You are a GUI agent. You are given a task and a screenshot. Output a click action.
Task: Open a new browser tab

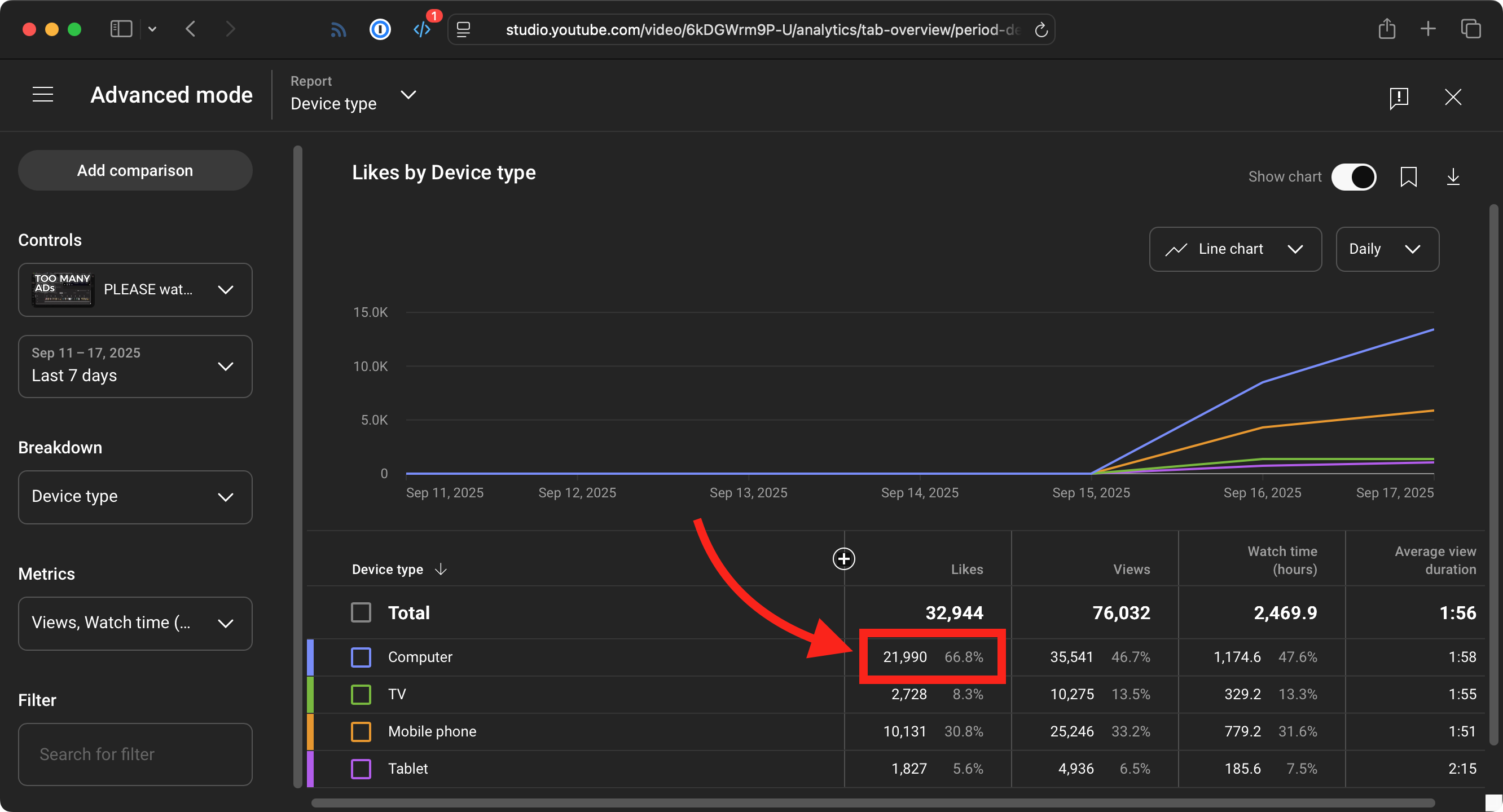point(1428,29)
